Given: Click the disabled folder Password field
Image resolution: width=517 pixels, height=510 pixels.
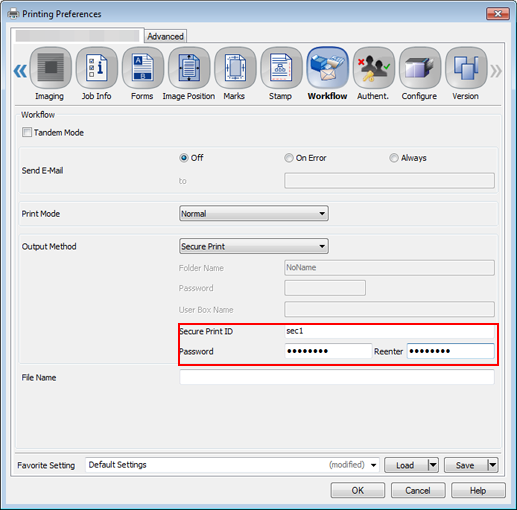Looking at the screenshot, I should 325,288.
